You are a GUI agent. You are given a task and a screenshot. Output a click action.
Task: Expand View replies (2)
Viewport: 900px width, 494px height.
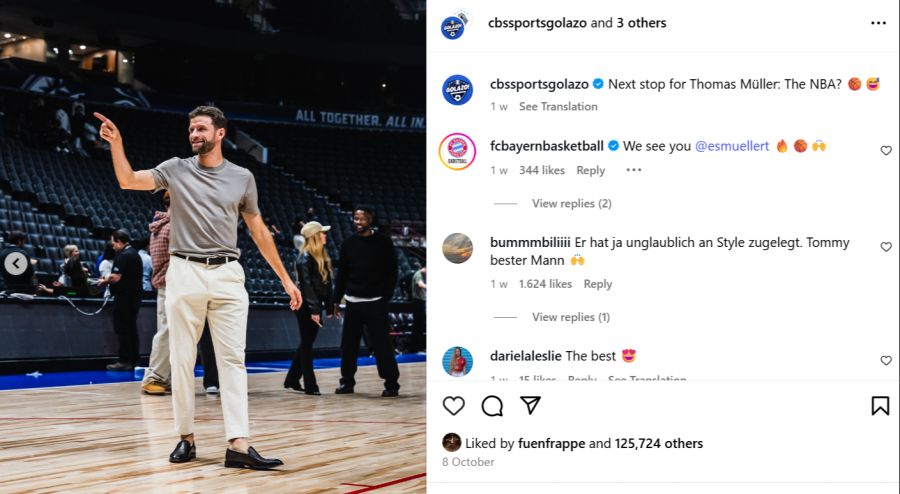click(x=571, y=204)
